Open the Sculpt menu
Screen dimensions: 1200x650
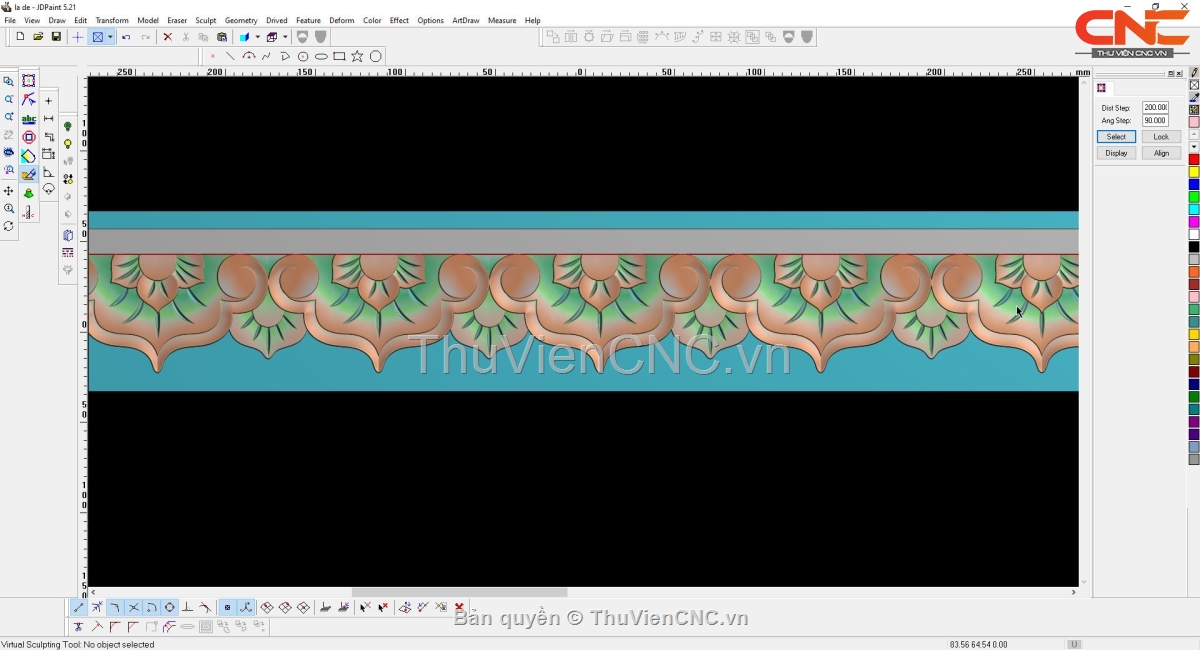tap(206, 20)
